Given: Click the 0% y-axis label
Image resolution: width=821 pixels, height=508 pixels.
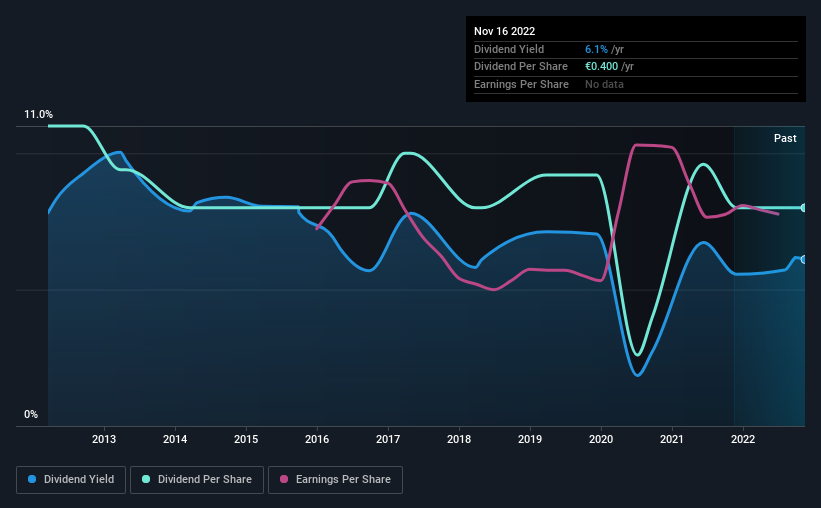Looking at the screenshot, I should click(x=31, y=414).
